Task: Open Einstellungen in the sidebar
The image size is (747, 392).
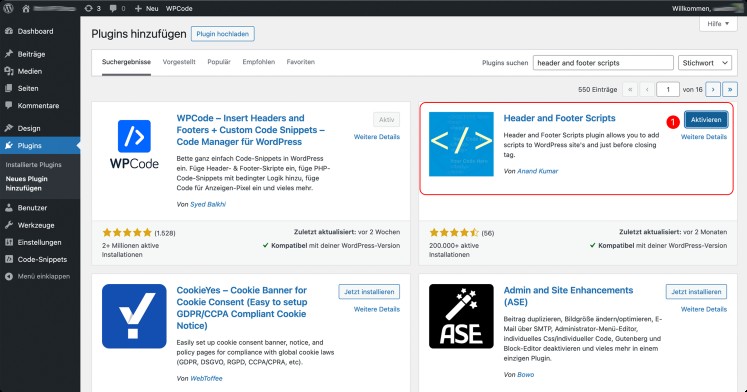Action: click(40, 242)
